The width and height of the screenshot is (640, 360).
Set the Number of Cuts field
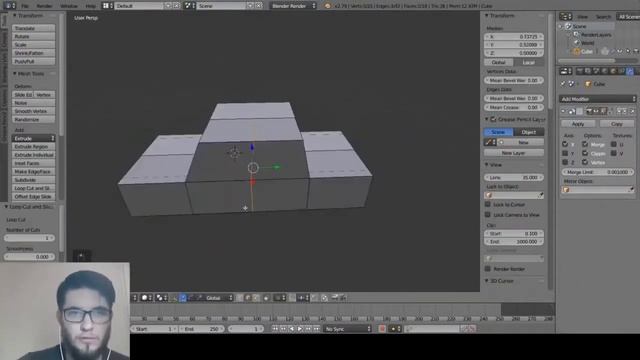(29, 238)
